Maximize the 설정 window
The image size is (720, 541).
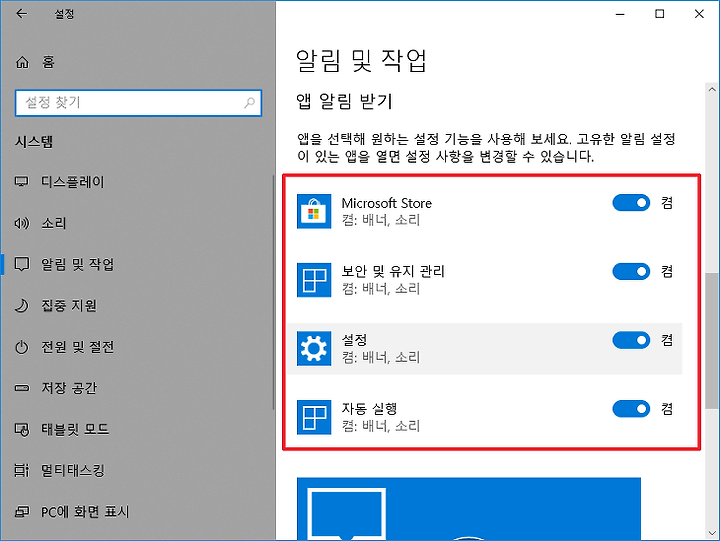point(660,14)
